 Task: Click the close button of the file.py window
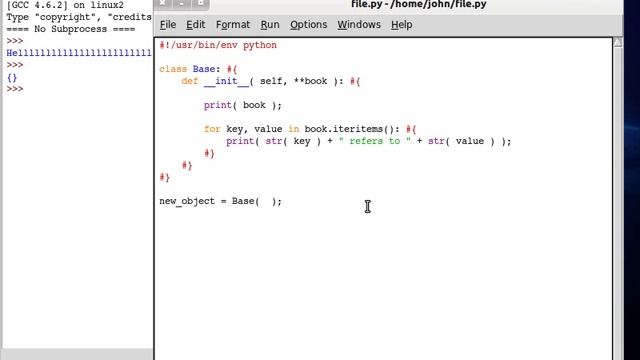162,4
